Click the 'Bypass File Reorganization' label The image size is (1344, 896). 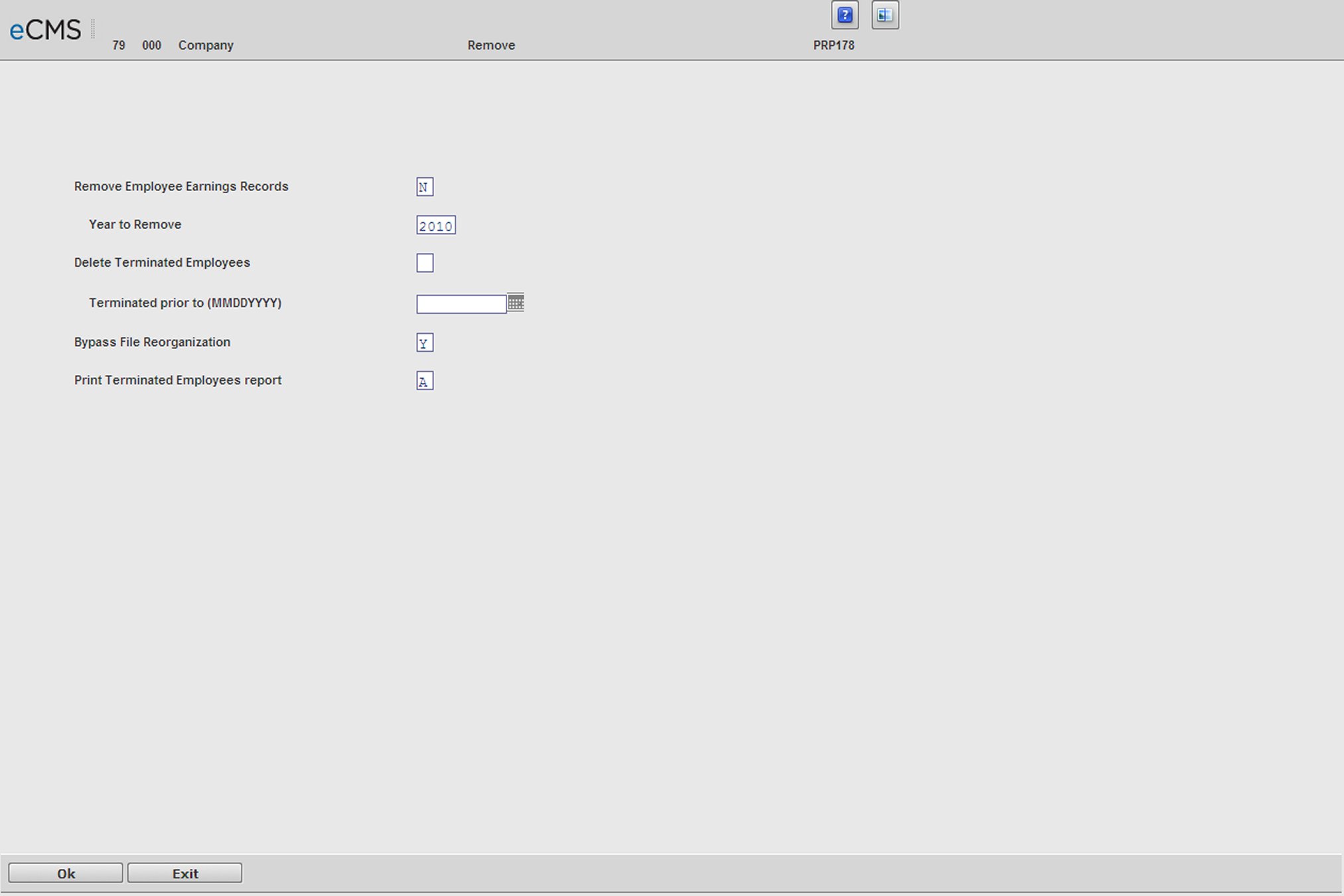coord(152,342)
